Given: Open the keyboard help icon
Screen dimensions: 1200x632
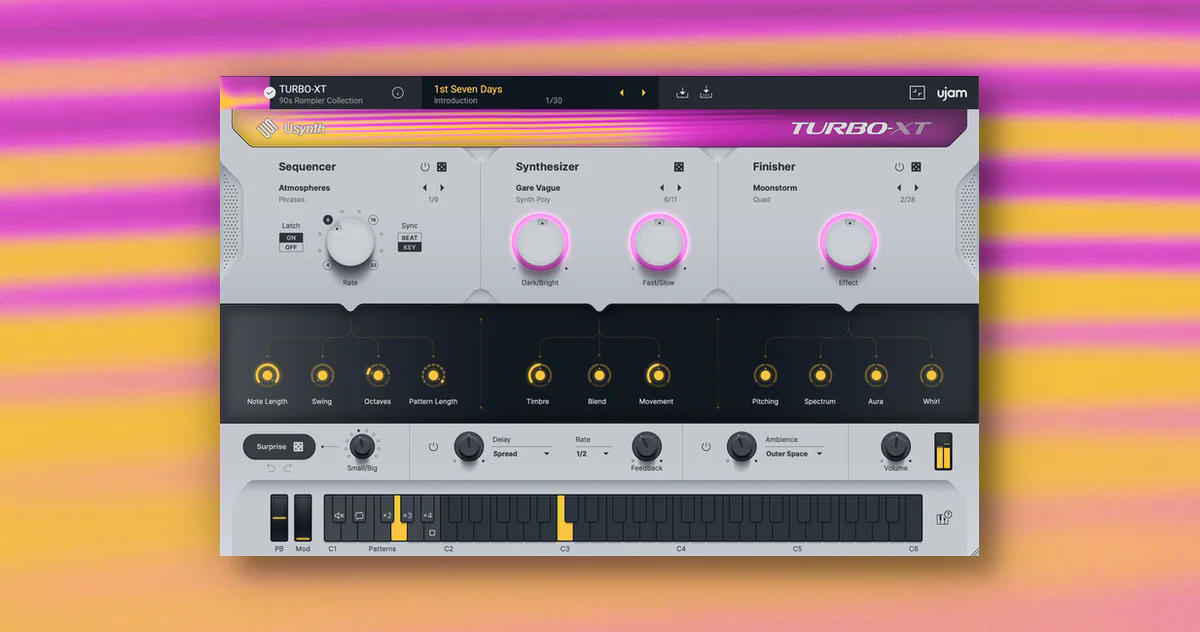Looking at the screenshot, I should click(x=943, y=518).
